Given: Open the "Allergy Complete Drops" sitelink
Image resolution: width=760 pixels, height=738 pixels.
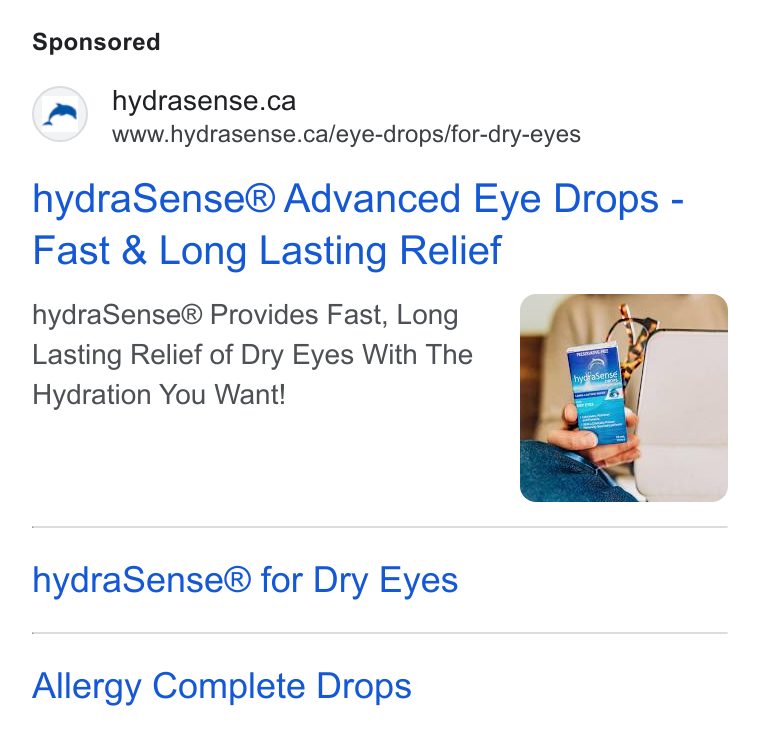Looking at the screenshot, I should pos(222,686).
